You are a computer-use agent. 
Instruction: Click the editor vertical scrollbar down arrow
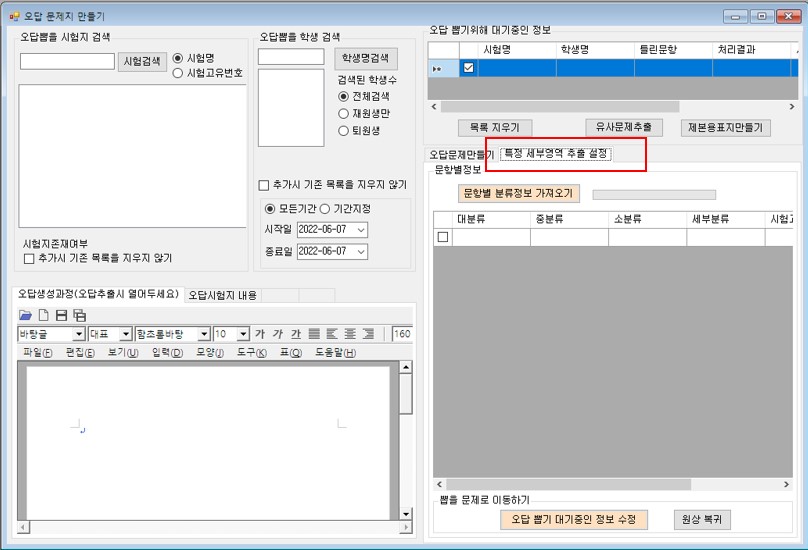tap(406, 514)
